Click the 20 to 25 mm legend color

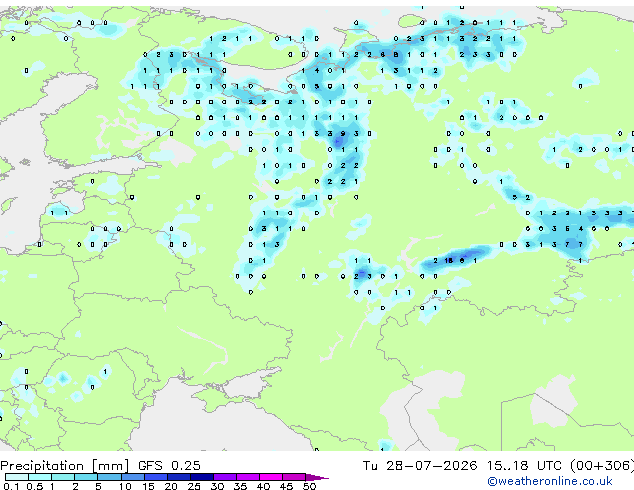[178, 477]
